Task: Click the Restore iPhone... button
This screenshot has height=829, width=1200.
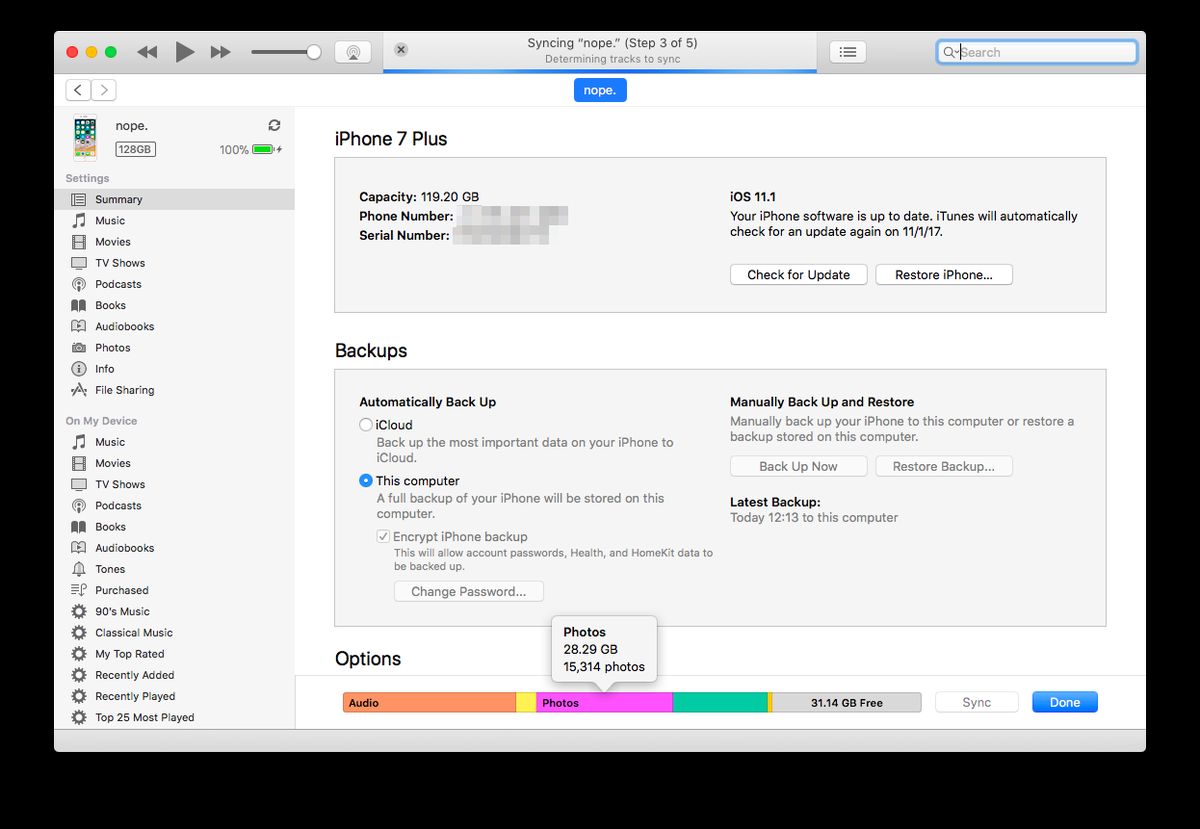Action: (943, 275)
